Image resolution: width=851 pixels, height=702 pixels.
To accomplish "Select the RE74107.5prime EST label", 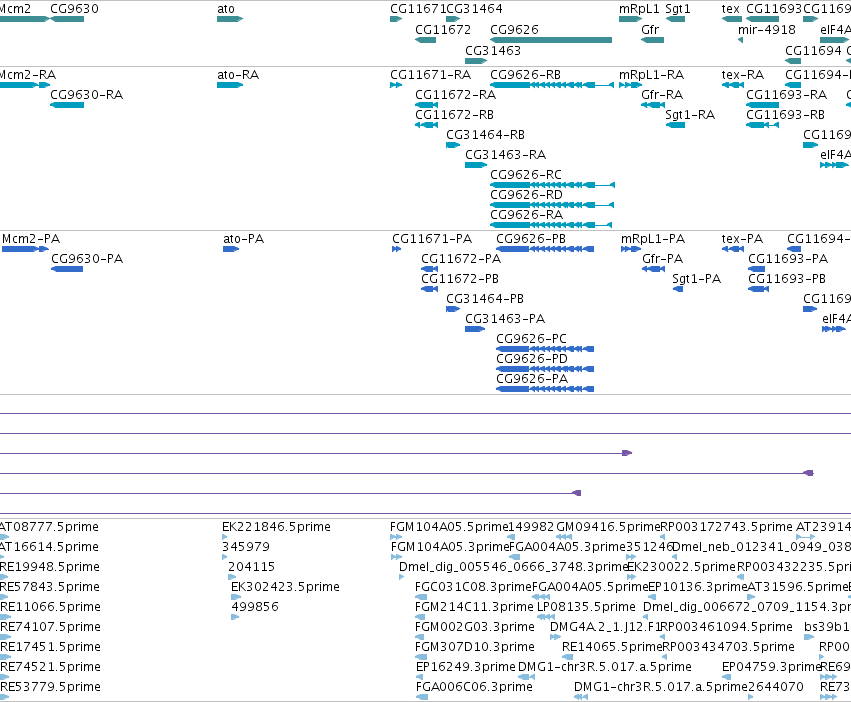I will tap(50, 627).
